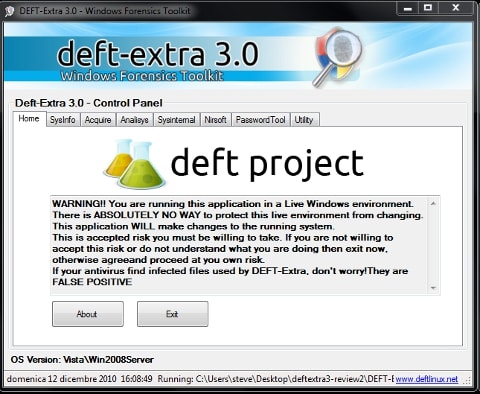Image resolution: width=480 pixels, height=394 pixels.
Task: Click the 'deft-extra 3.0' banner title
Action: pos(158,53)
